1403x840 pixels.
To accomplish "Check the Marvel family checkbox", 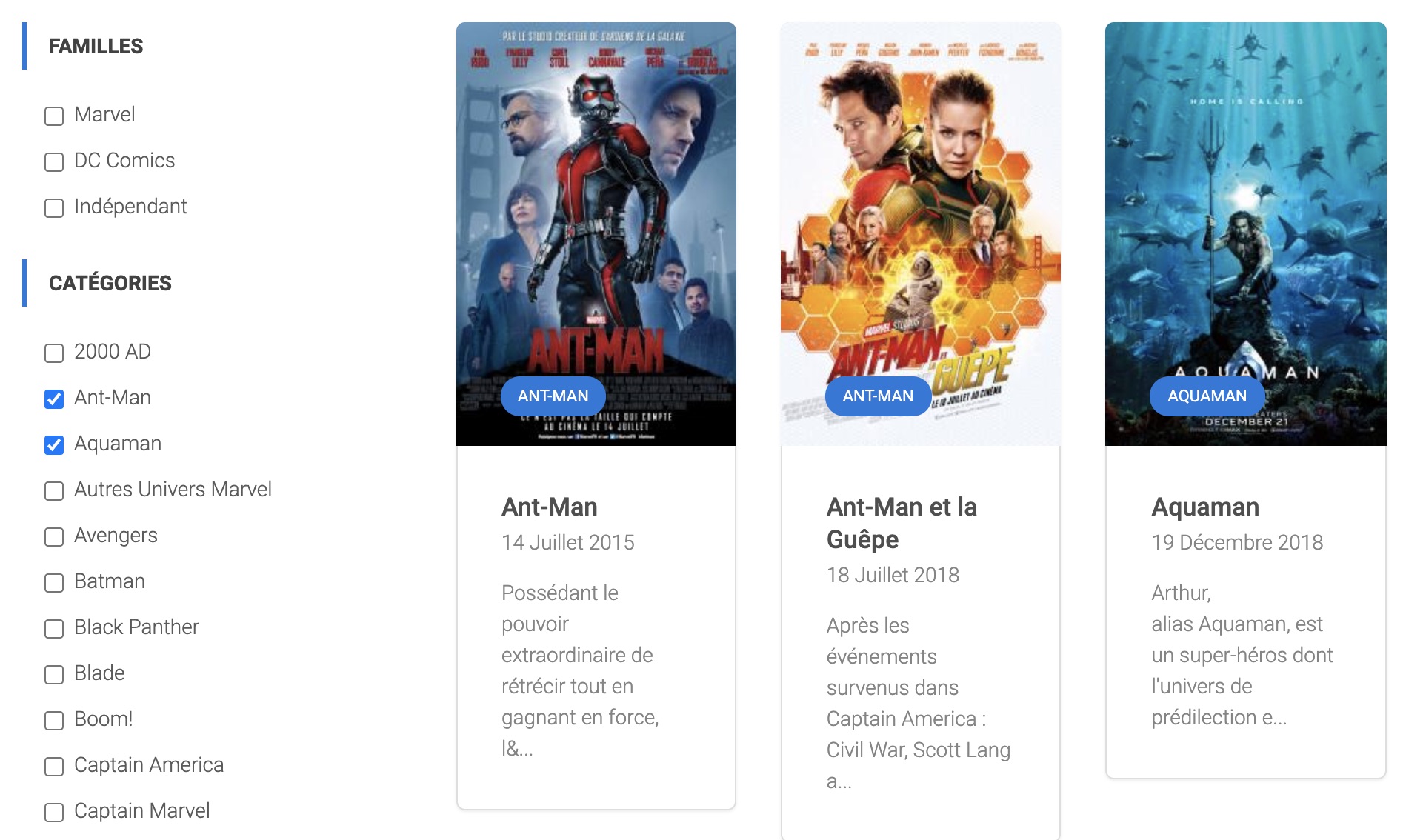I will (x=54, y=116).
